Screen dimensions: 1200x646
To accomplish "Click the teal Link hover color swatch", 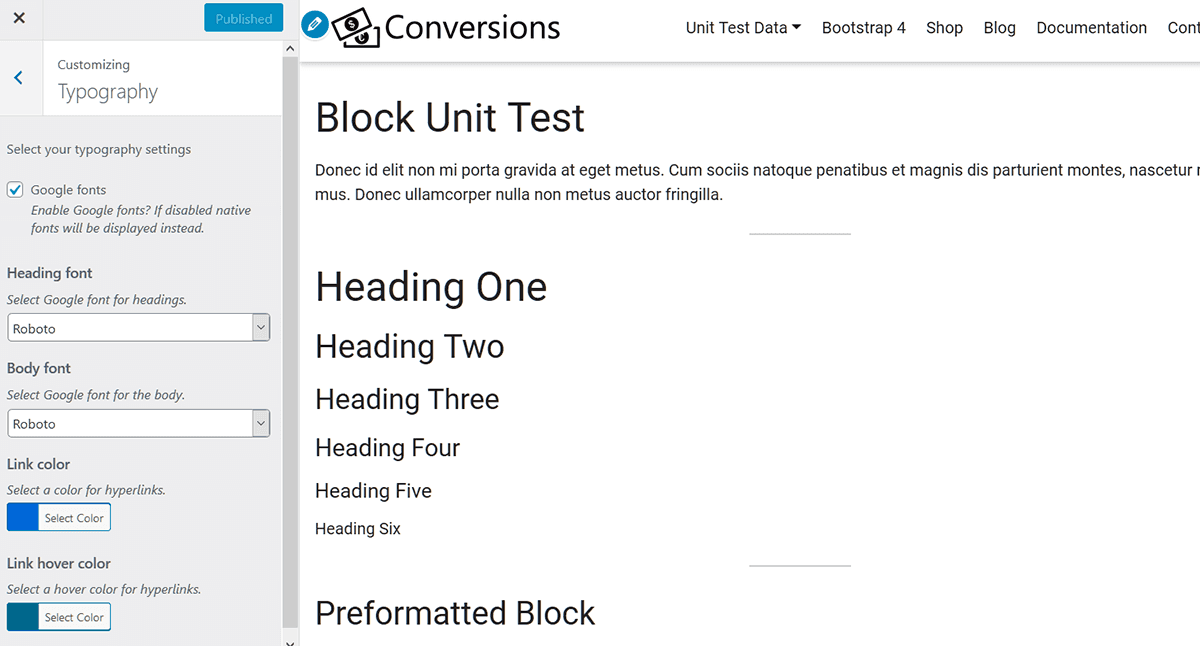I will (x=22, y=617).
